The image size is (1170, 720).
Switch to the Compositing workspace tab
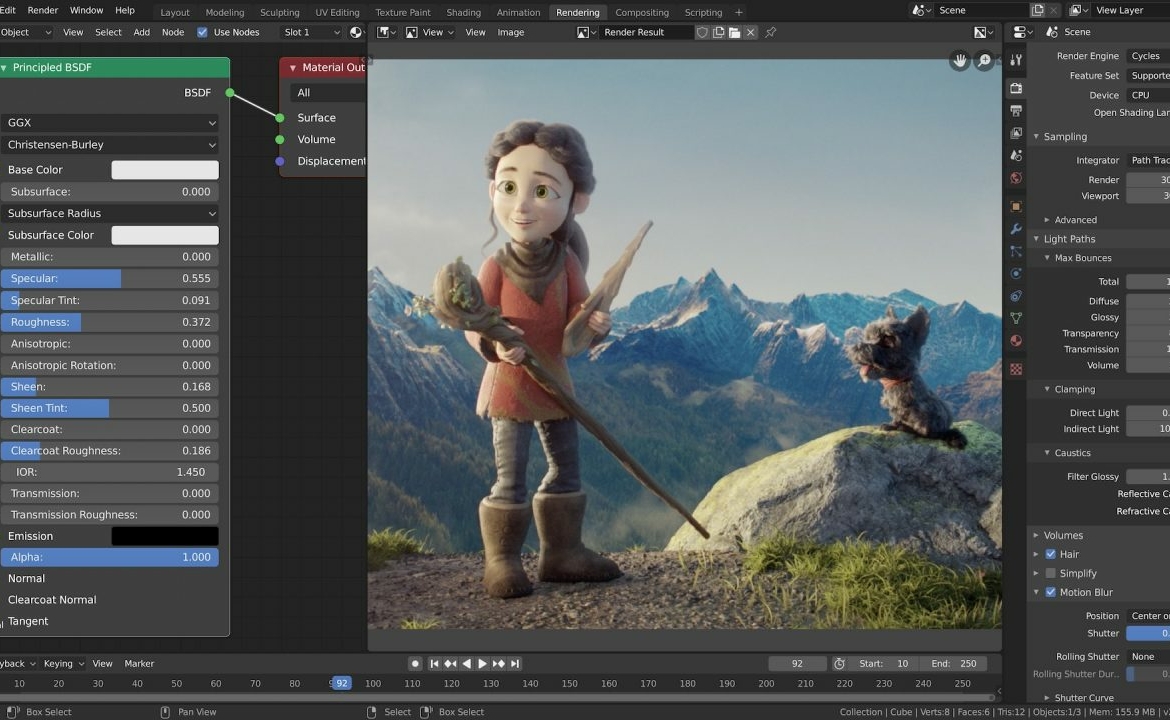click(641, 12)
